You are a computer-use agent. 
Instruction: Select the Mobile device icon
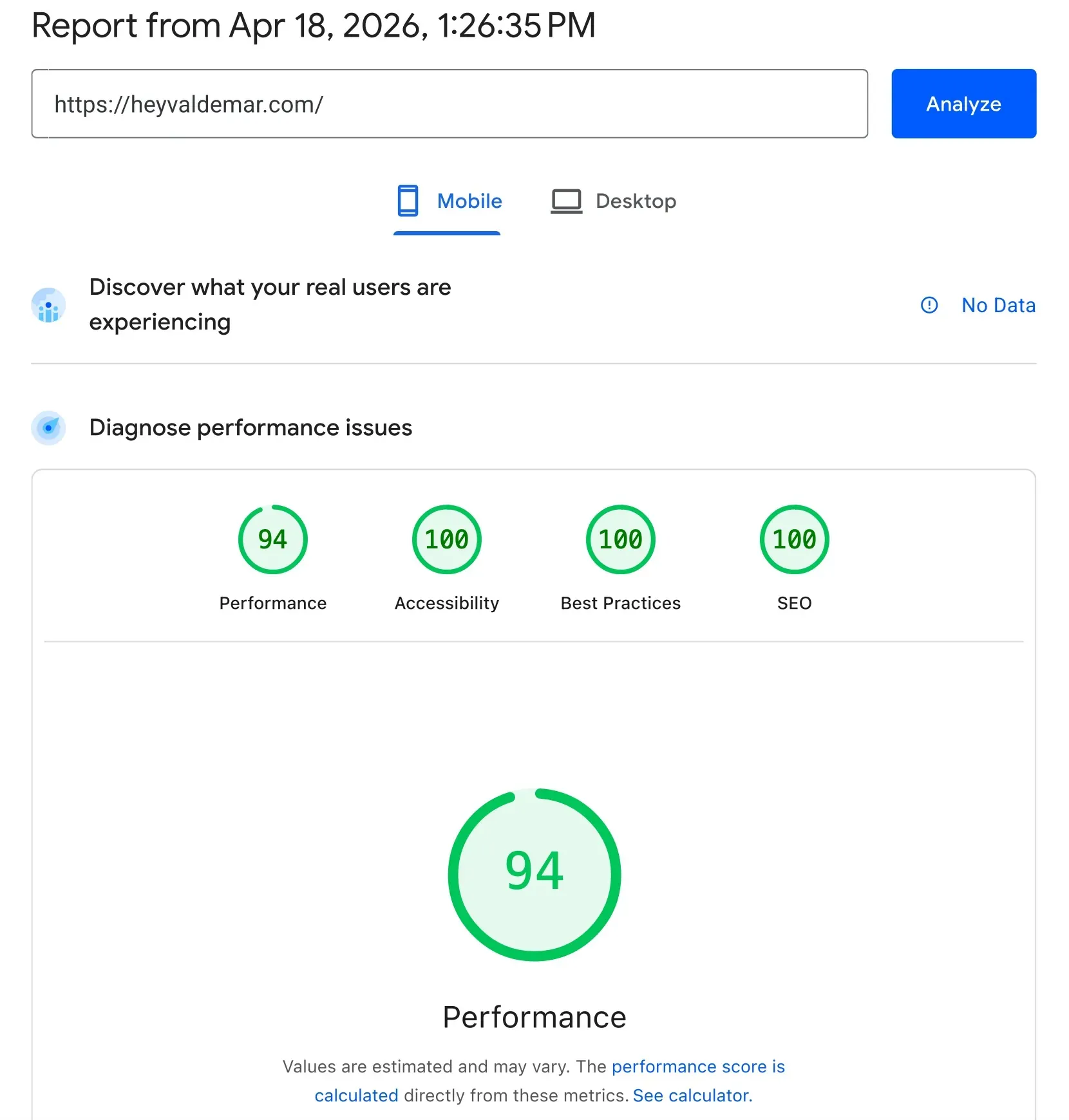coord(408,200)
